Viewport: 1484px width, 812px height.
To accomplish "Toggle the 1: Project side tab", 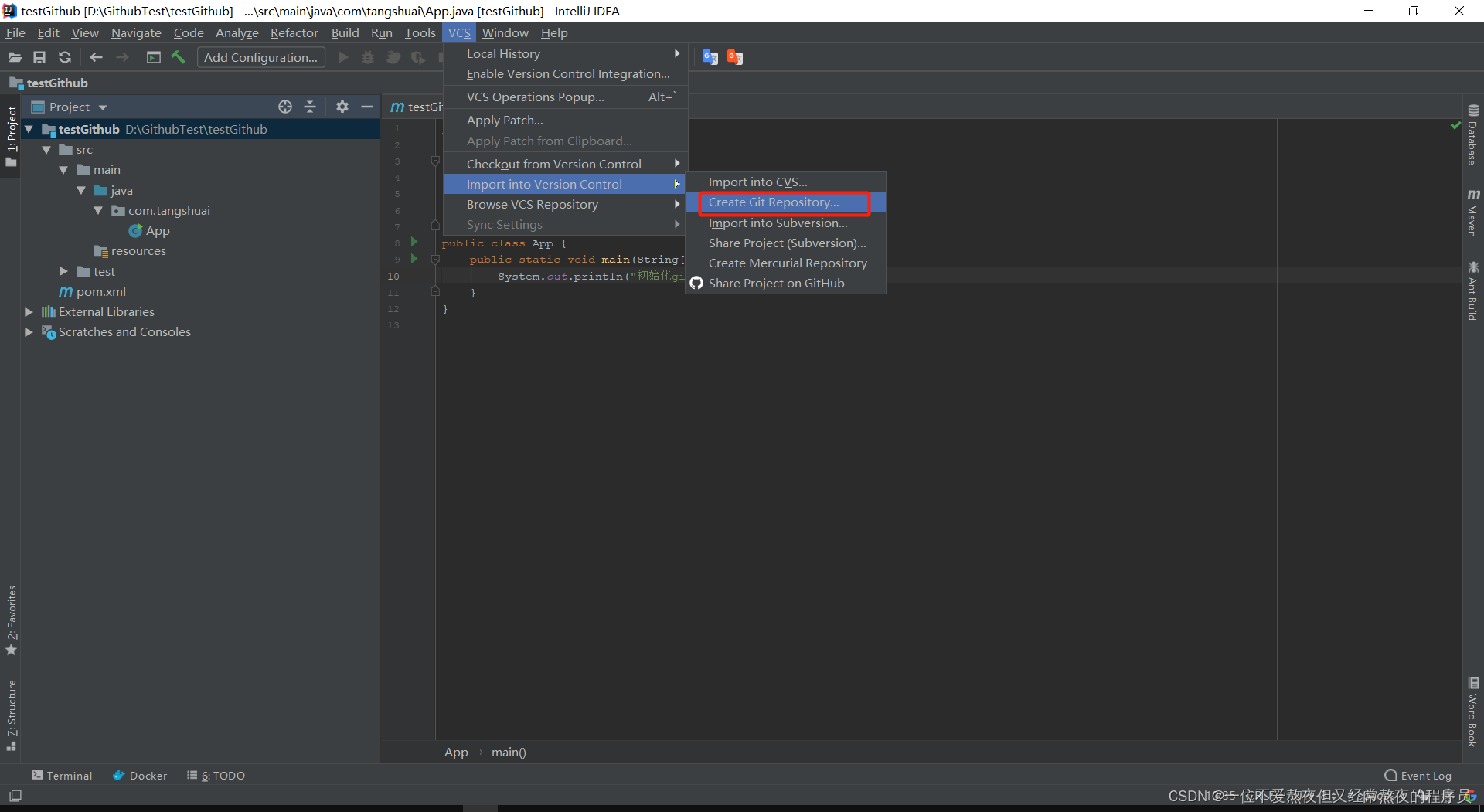I will tap(11, 136).
